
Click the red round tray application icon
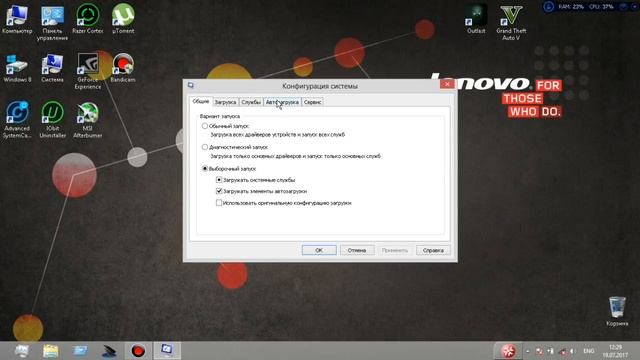click(x=508, y=351)
